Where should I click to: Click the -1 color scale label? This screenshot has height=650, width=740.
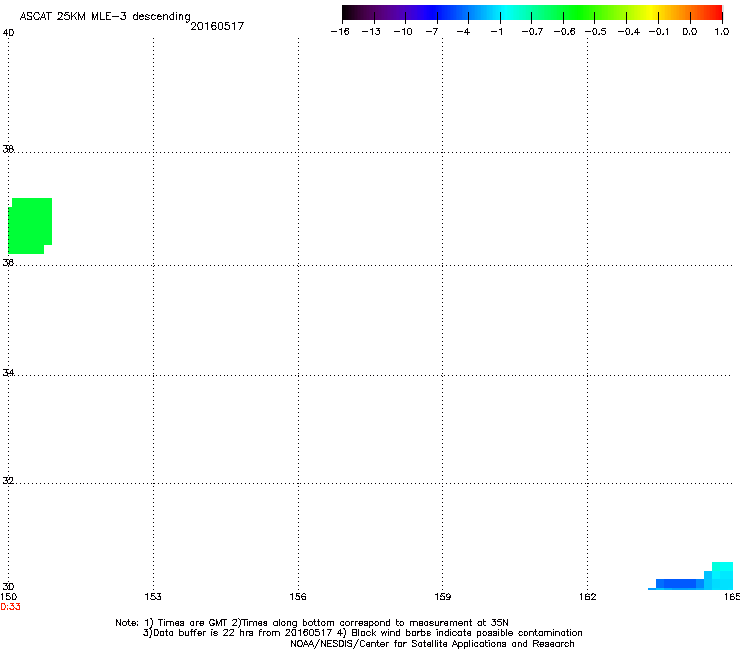(x=496, y=32)
